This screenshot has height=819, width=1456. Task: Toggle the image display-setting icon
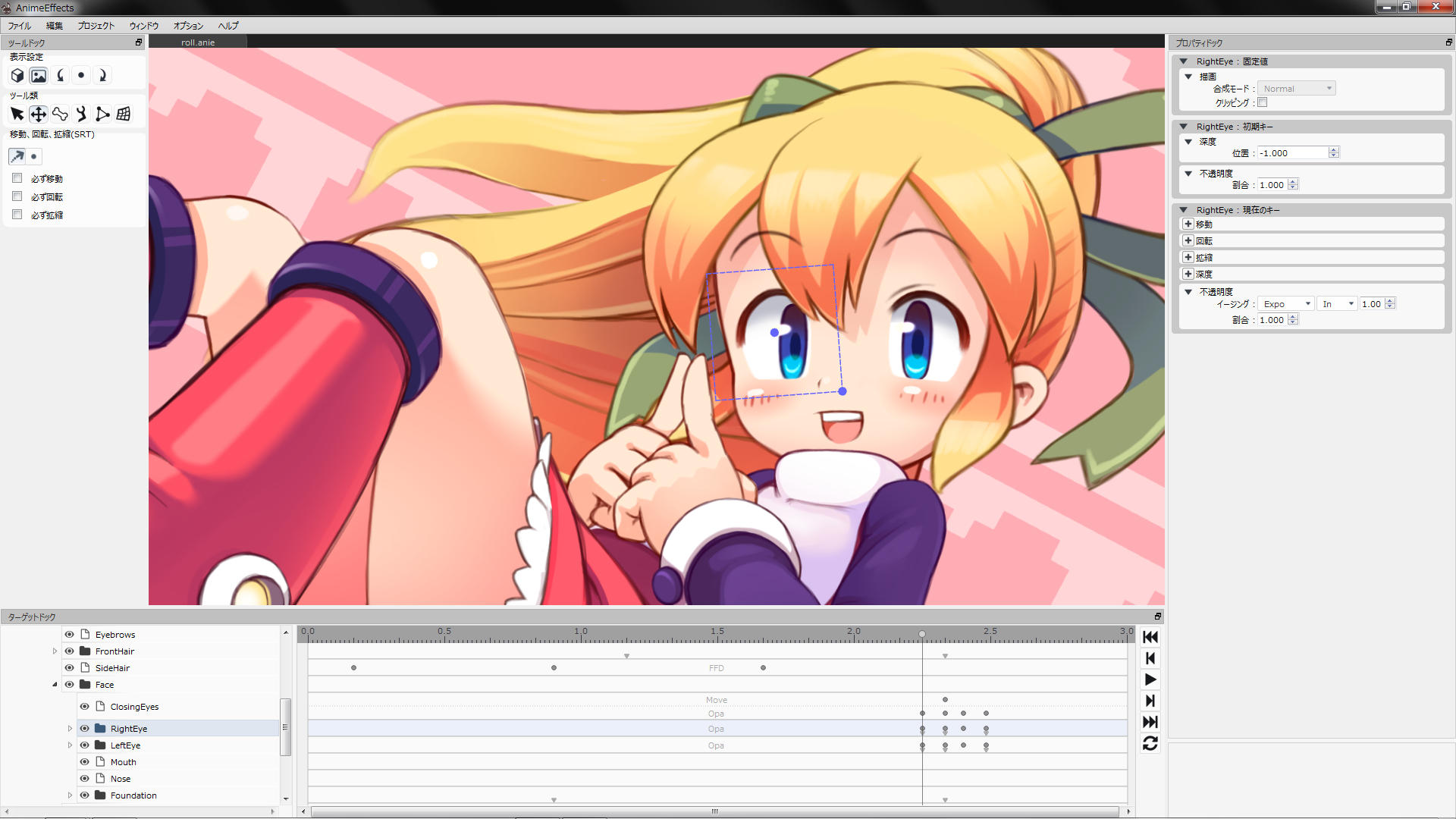tap(38, 75)
